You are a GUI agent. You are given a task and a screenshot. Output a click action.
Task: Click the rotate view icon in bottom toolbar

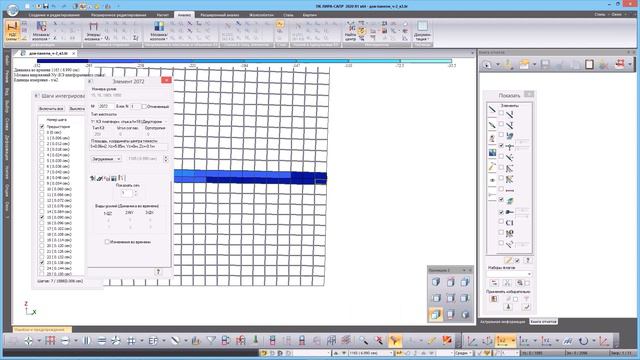tap(584, 340)
